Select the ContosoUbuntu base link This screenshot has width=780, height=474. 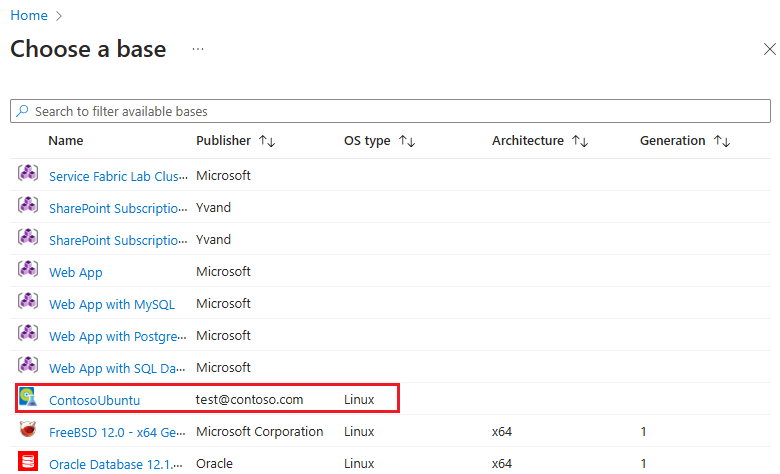94,400
